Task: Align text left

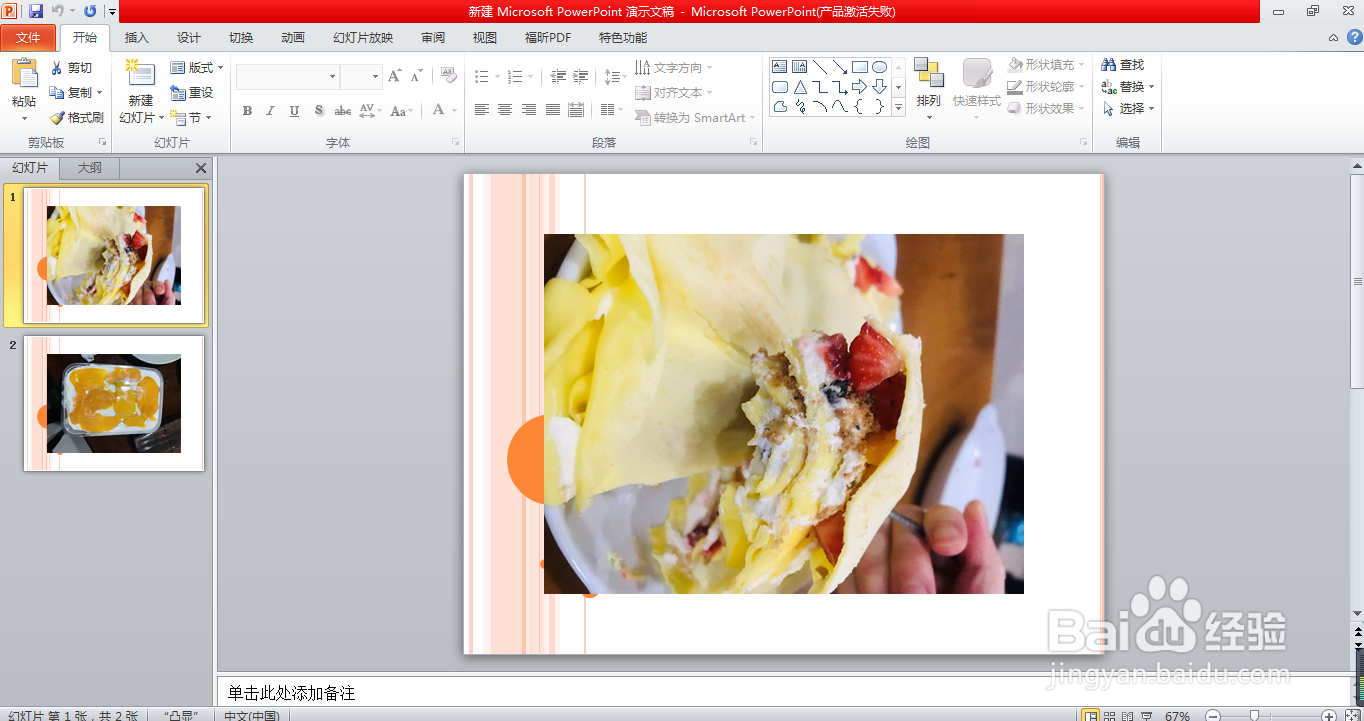Action: 482,110
